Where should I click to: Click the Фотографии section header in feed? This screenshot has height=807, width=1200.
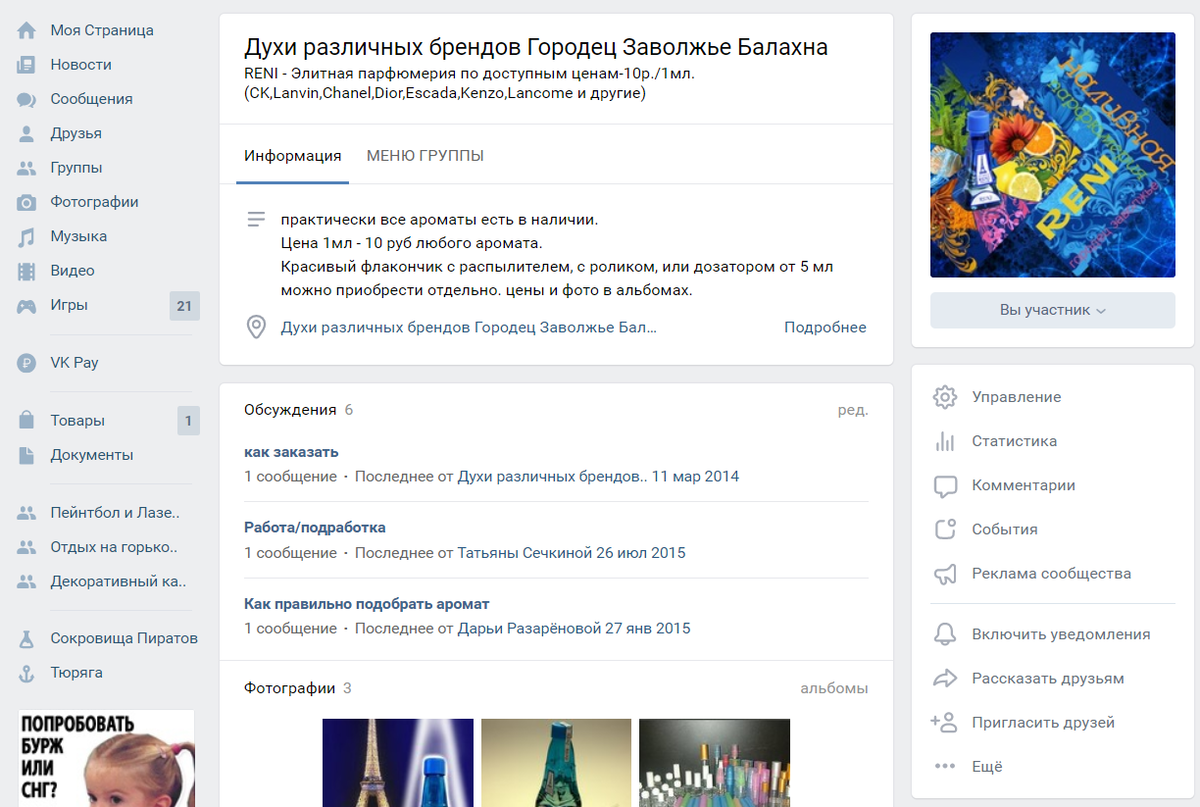click(x=290, y=688)
